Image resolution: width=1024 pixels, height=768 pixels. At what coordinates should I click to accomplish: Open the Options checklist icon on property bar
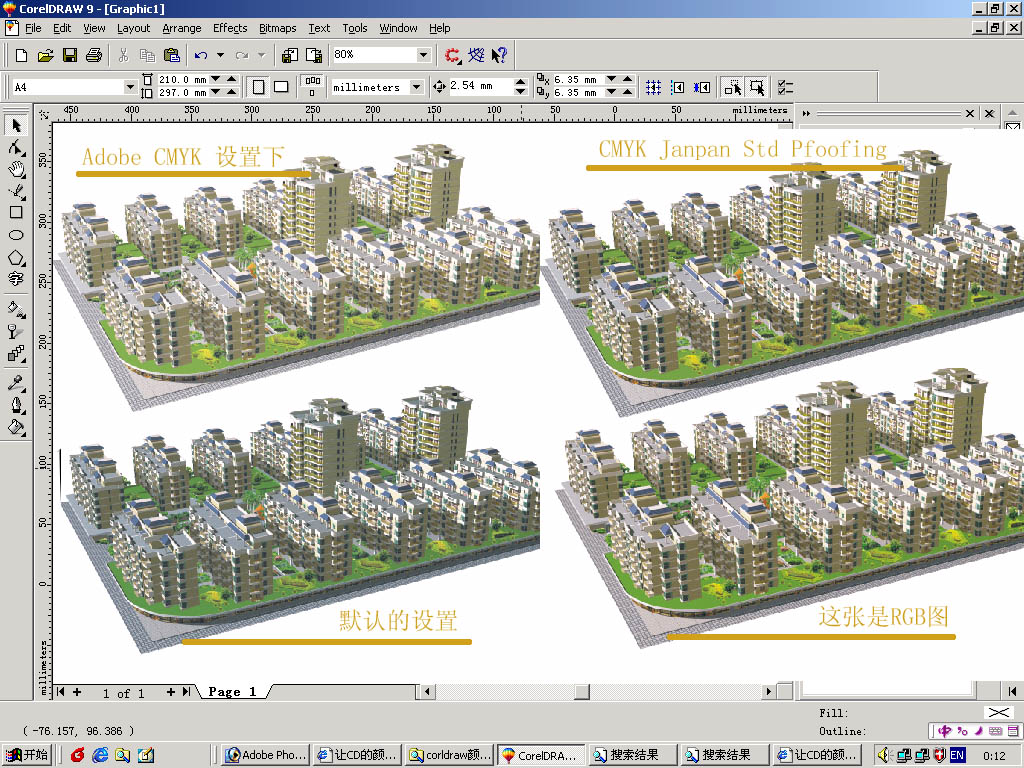[786, 87]
